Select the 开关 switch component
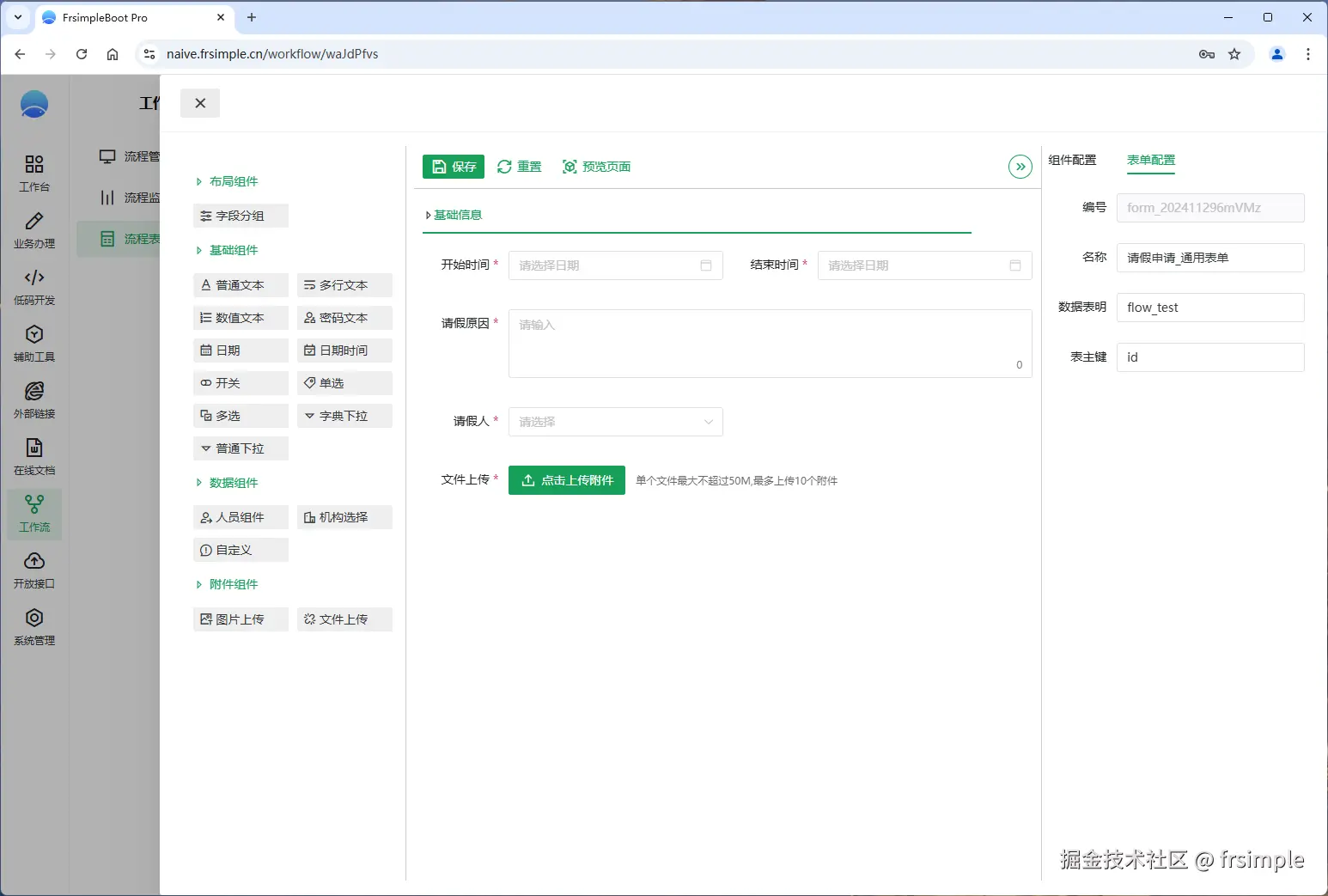The width and height of the screenshot is (1328, 896). 241,382
